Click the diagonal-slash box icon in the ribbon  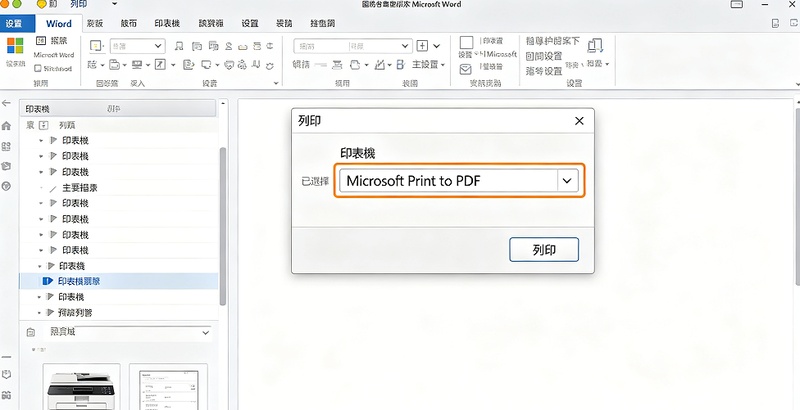click(x=160, y=65)
